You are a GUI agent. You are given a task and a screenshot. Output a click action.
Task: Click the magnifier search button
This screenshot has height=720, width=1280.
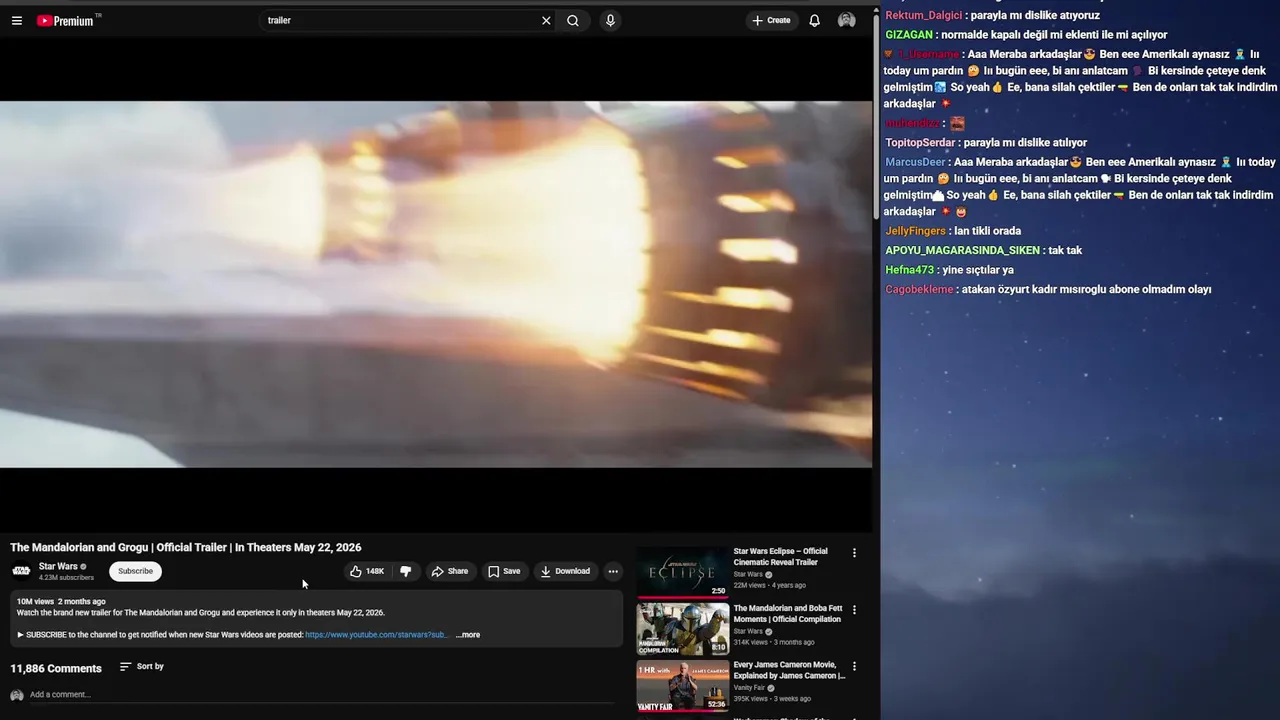(x=573, y=20)
